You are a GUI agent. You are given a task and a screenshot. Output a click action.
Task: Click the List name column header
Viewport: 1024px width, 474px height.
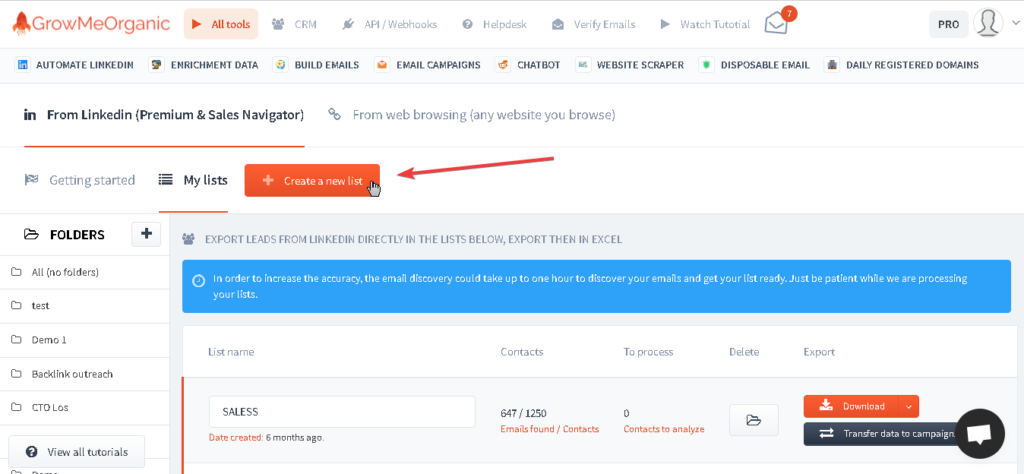pos(231,352)
